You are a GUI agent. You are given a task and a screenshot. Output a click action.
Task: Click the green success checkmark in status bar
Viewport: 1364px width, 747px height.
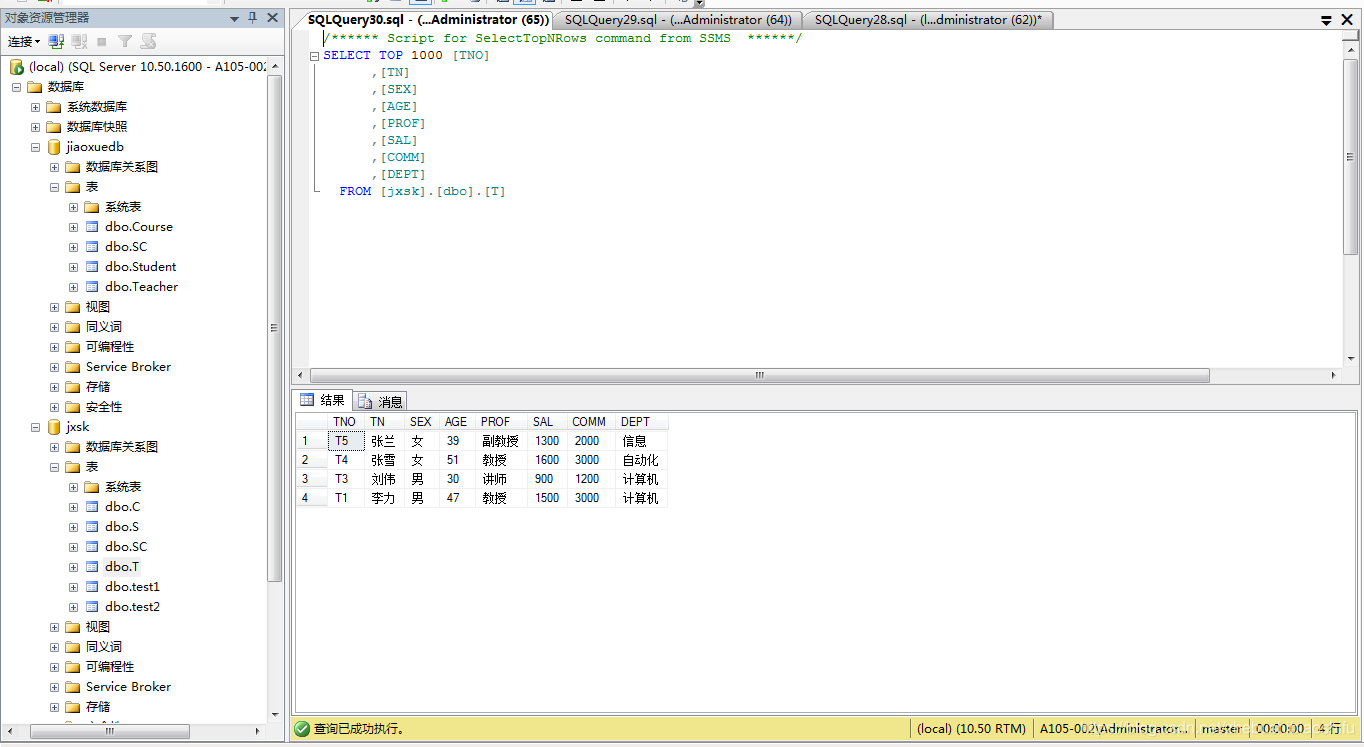pos(302,729)
